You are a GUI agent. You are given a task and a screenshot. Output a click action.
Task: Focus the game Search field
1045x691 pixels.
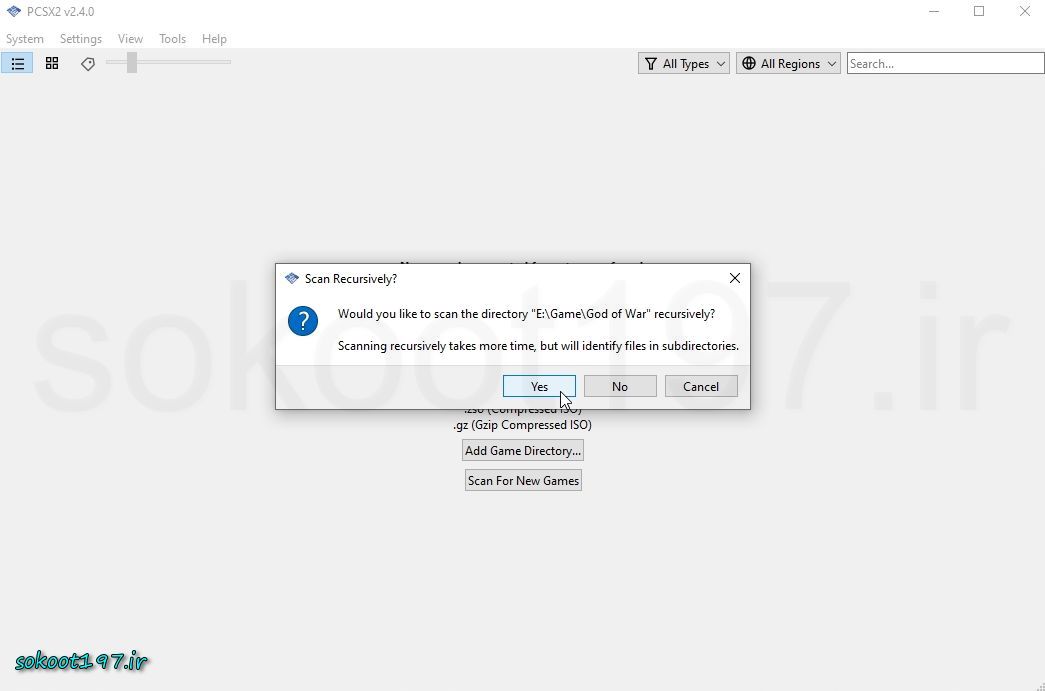coord(945,63)
